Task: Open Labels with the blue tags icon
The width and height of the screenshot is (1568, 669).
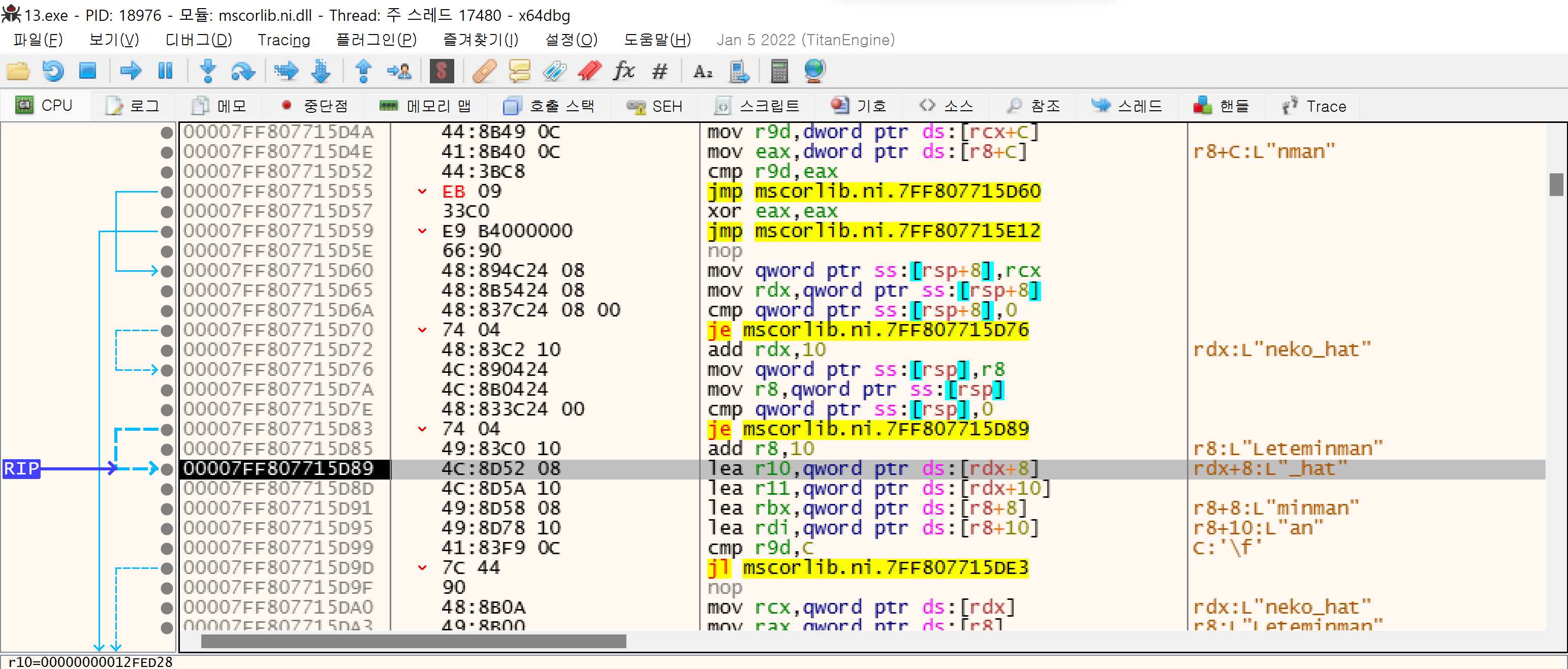Action: point(554,71)
